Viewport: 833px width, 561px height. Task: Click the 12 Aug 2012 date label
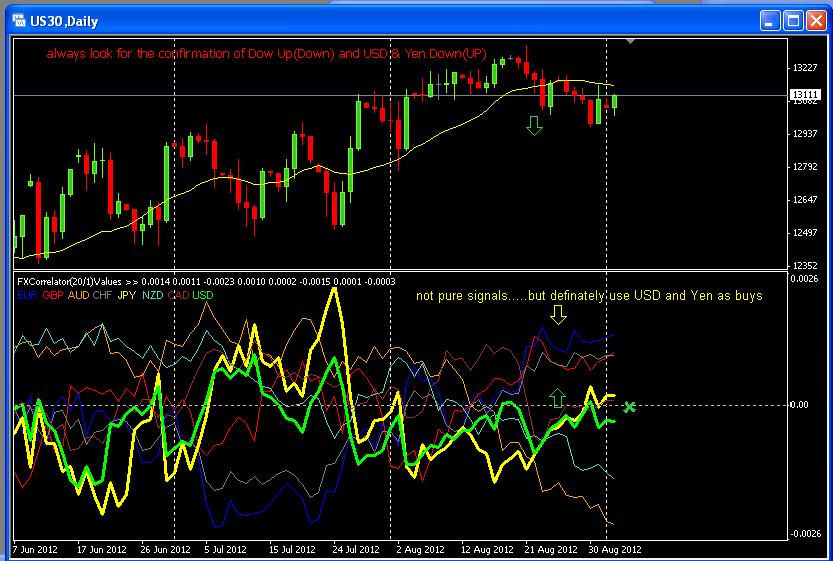tap(487, 549)
